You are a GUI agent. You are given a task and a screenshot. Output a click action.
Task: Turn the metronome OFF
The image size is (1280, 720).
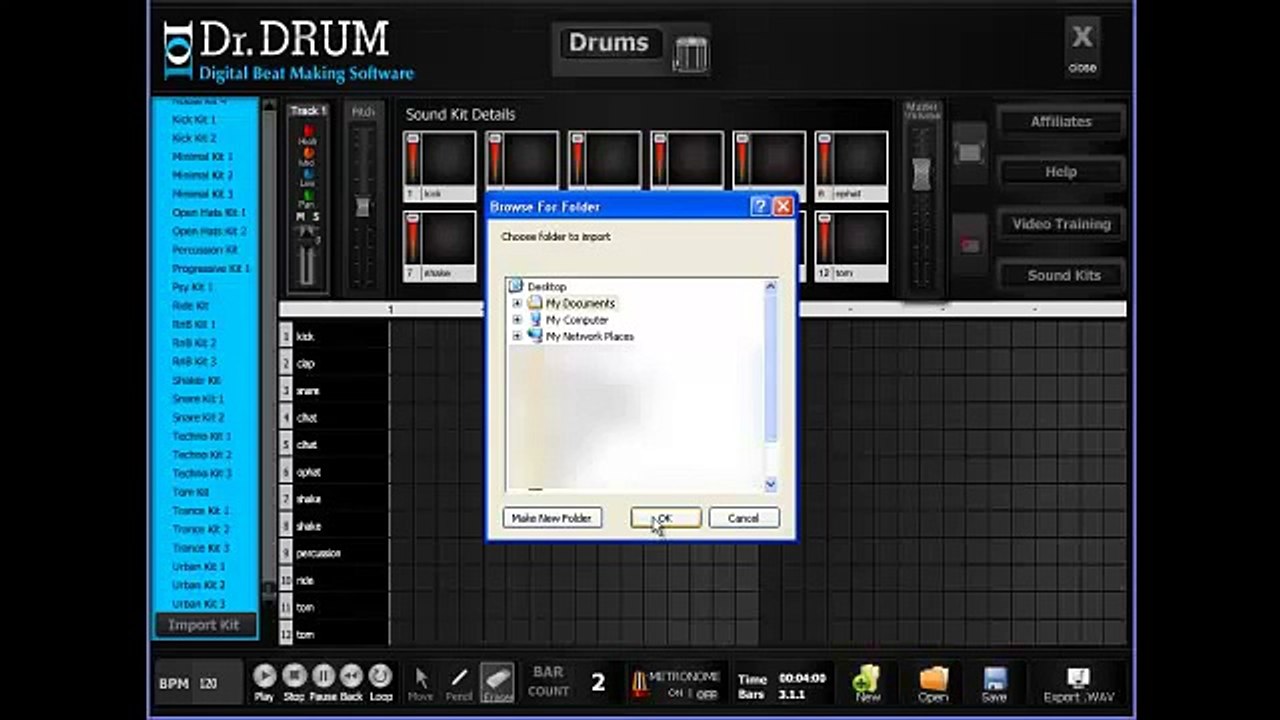[707, 694]
